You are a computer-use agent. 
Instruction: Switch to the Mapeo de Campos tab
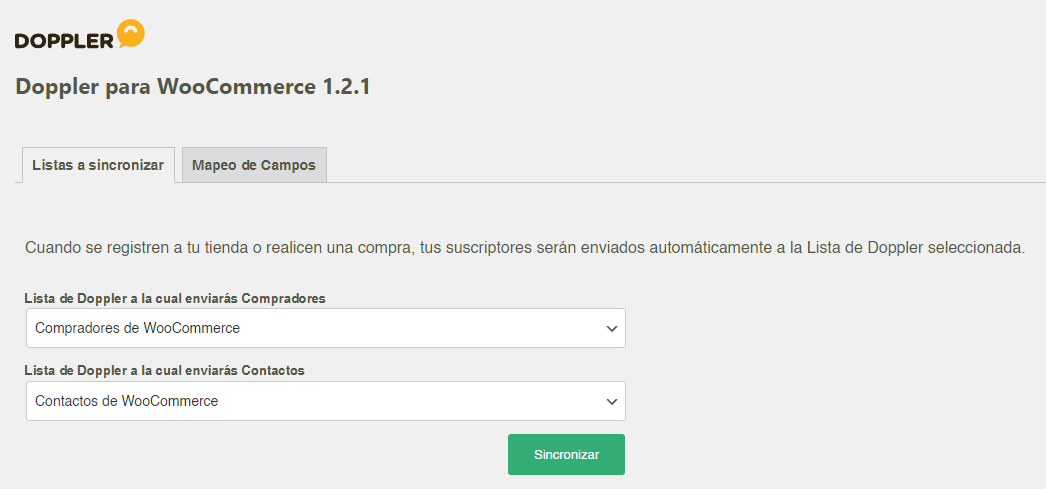pyautogui.click(x=254, y=165)
